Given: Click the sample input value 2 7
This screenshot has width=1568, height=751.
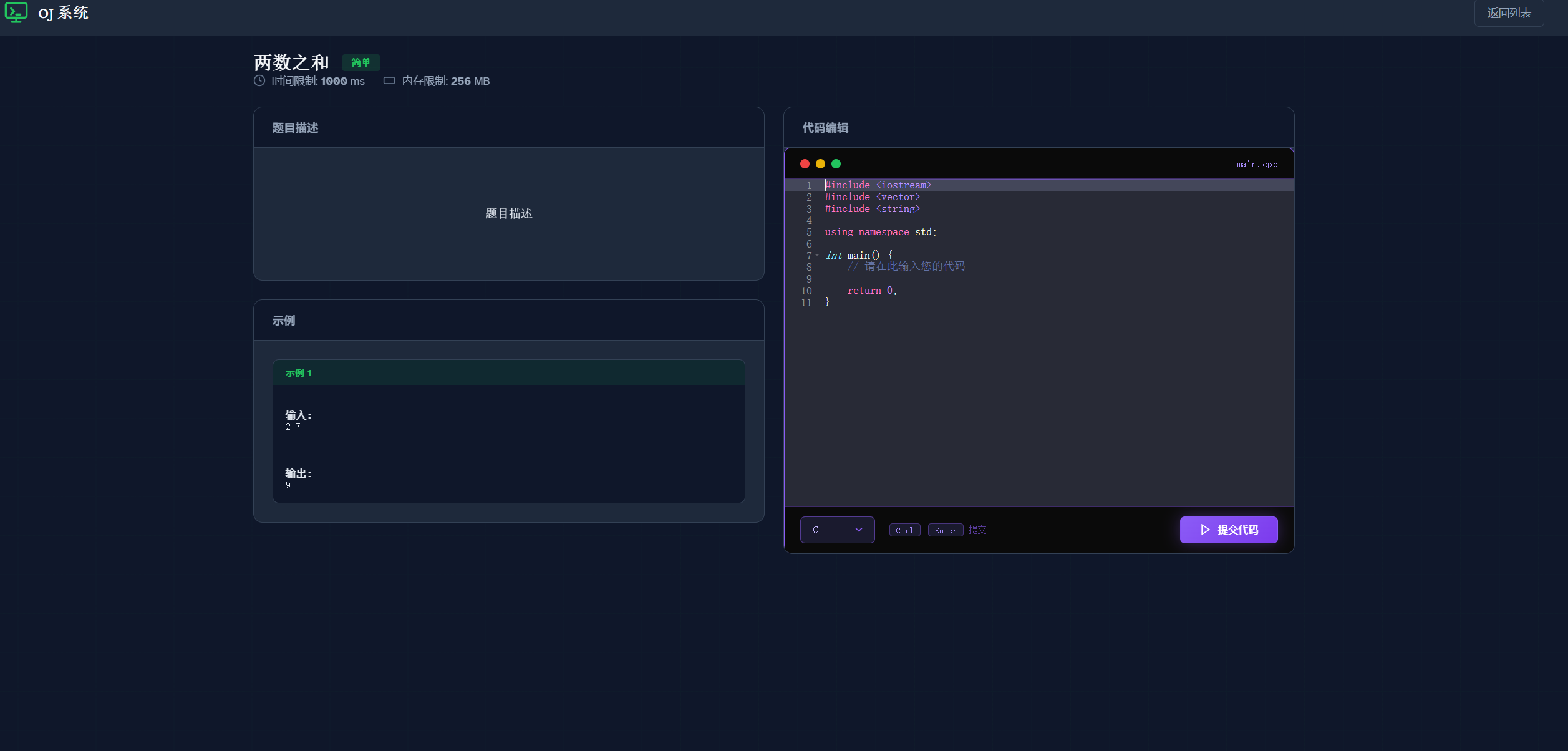Looking at the screenshot, I should click(x=293, y=427).
